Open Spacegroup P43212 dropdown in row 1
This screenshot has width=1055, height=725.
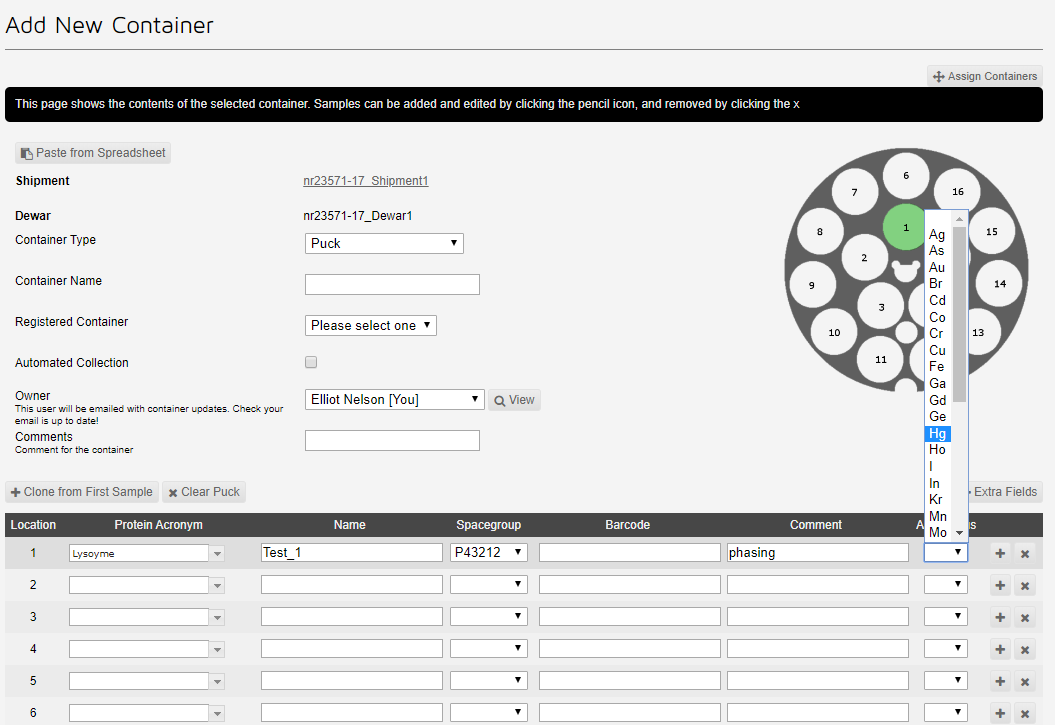(488, 552)
